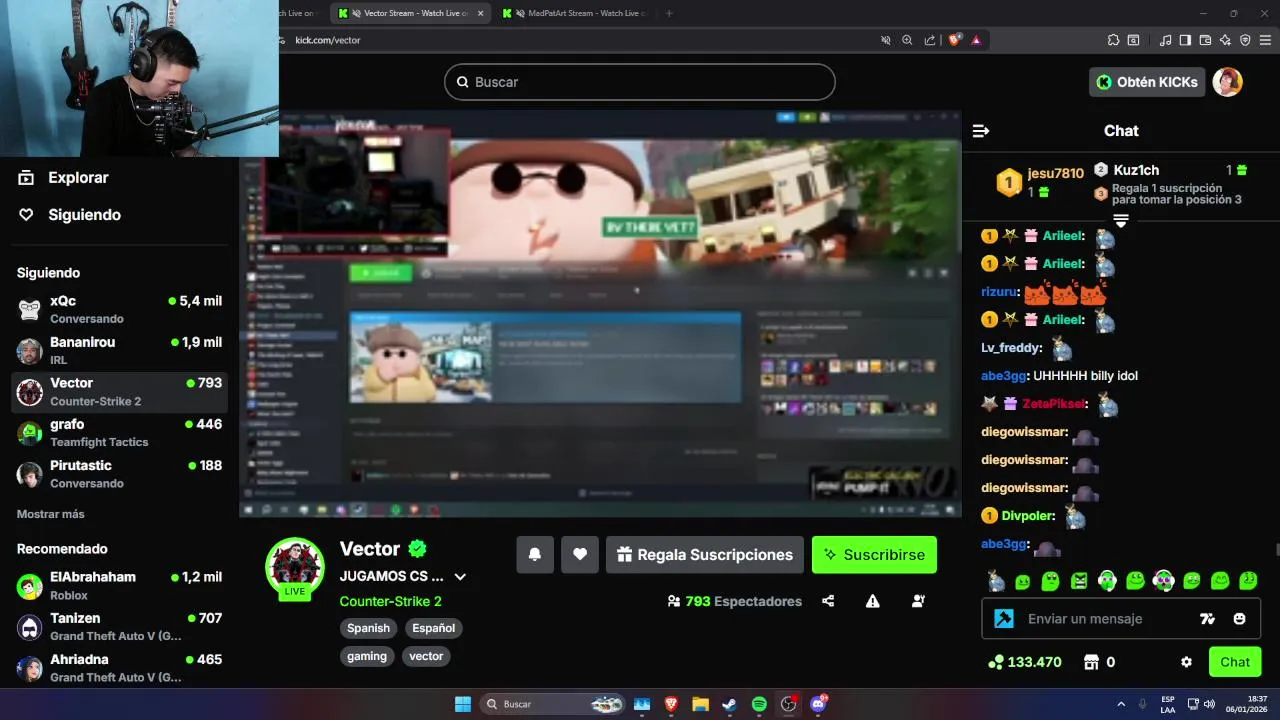The image size is (1280, 720).
Task: Show hidden system tray icons chevron
Action: [x=1121, y=704]
